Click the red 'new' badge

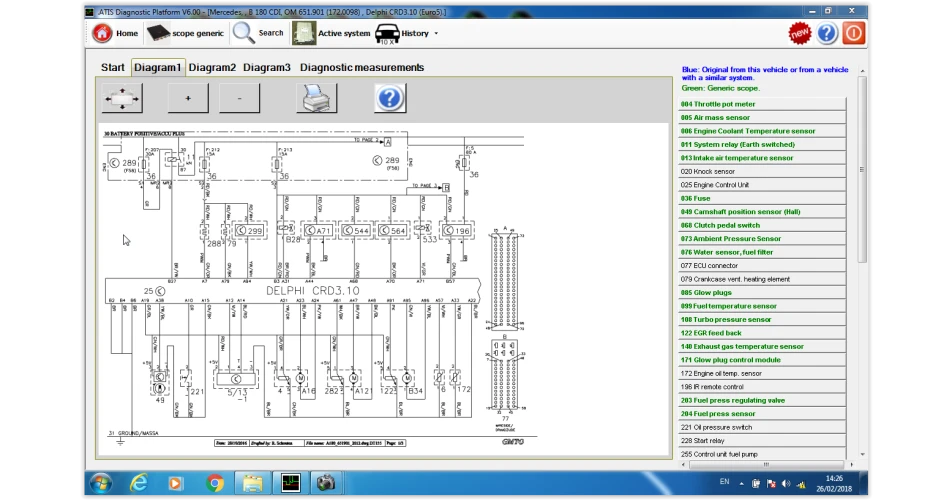click(800, 33)
